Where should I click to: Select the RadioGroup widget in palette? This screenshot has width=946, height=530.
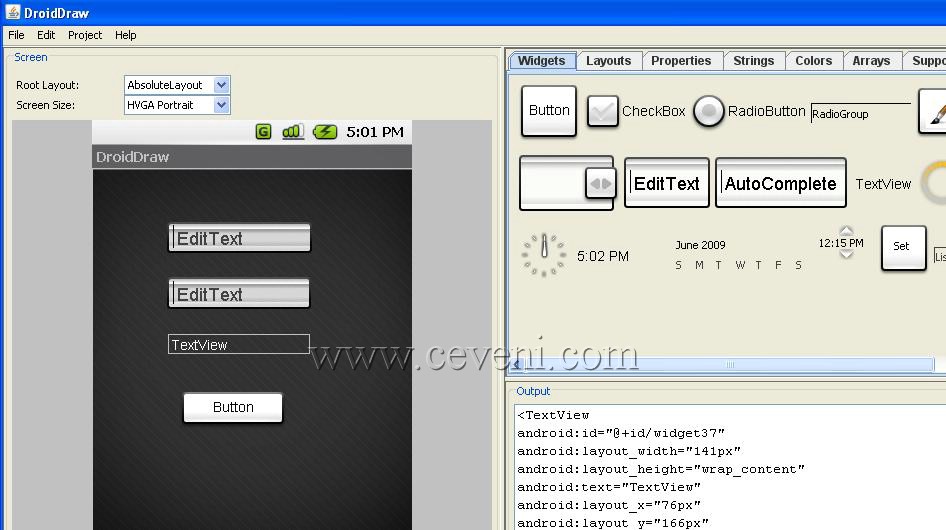(860, 113)
